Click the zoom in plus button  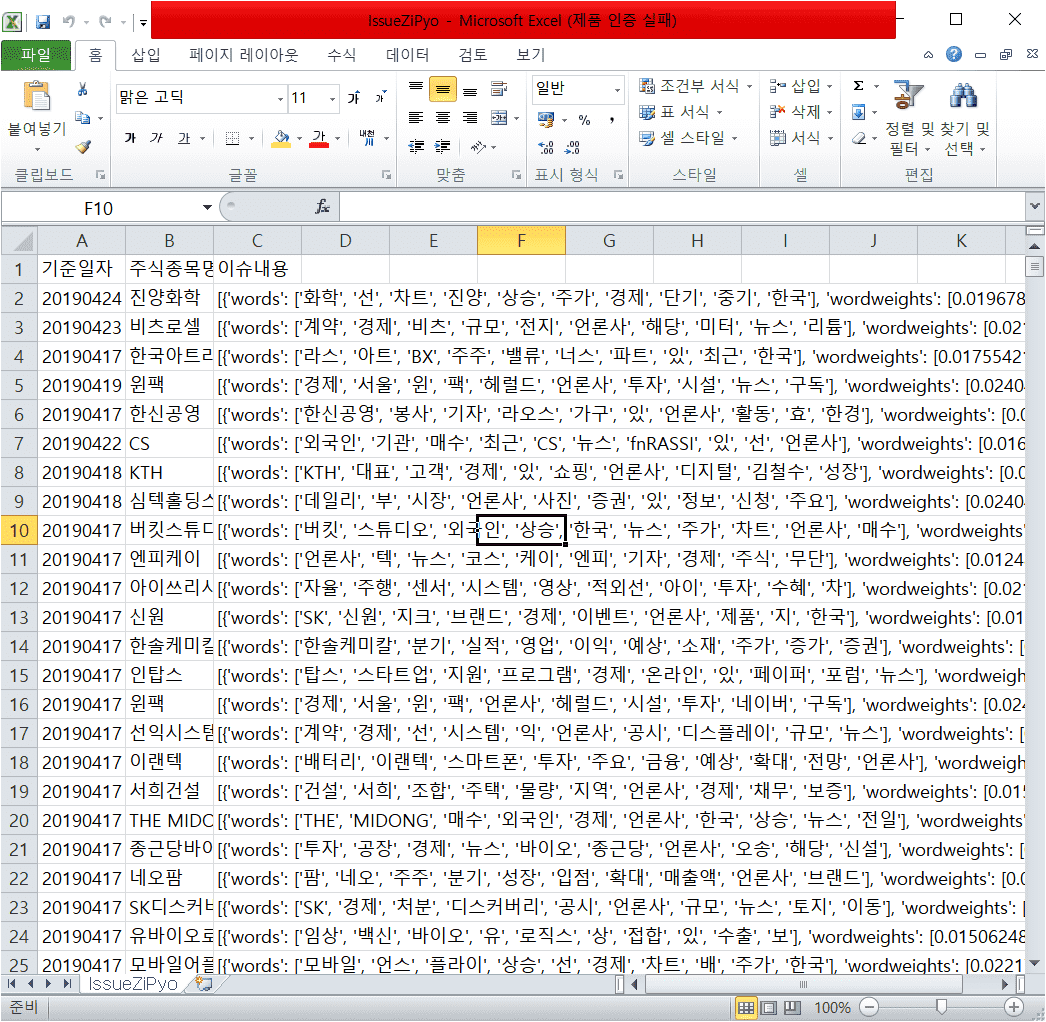click(1013, 1007)
